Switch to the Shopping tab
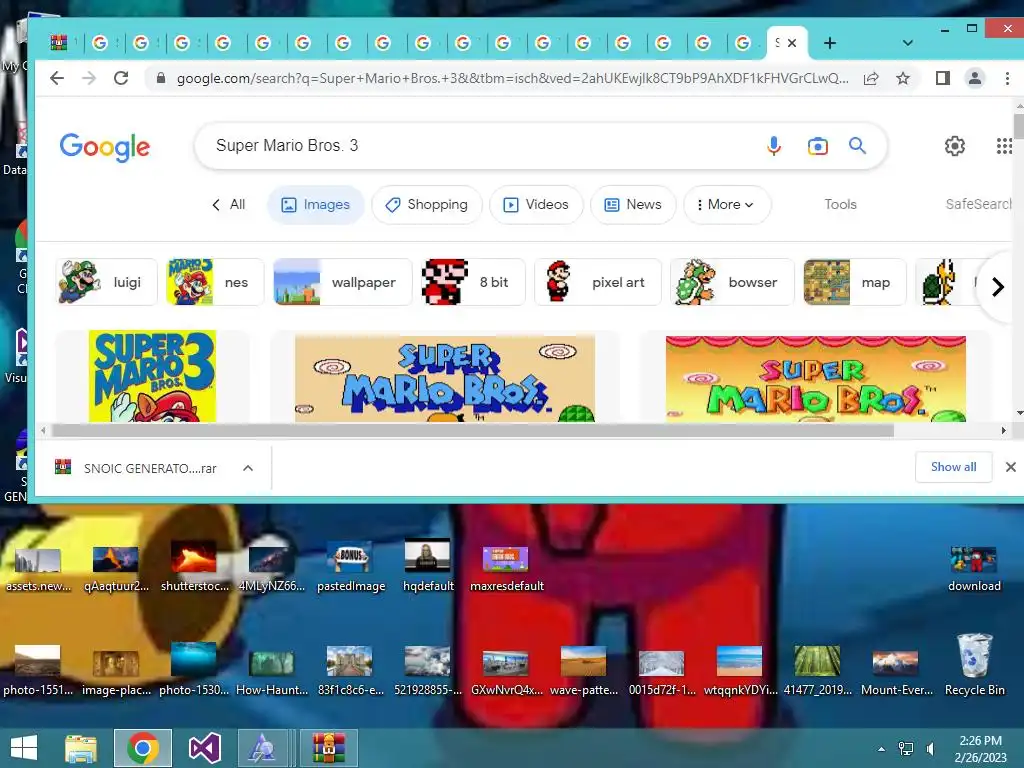 click(x=426, y=204)
